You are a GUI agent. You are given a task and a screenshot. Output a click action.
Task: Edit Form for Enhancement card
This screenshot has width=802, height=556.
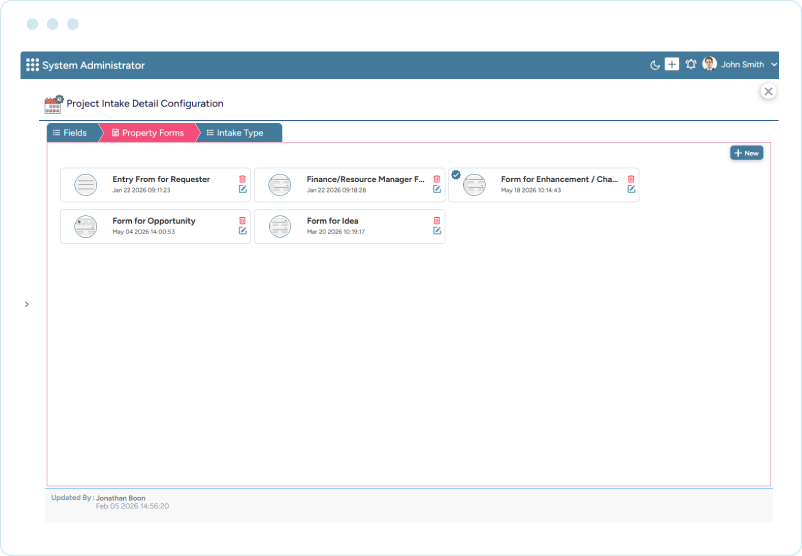631,189
